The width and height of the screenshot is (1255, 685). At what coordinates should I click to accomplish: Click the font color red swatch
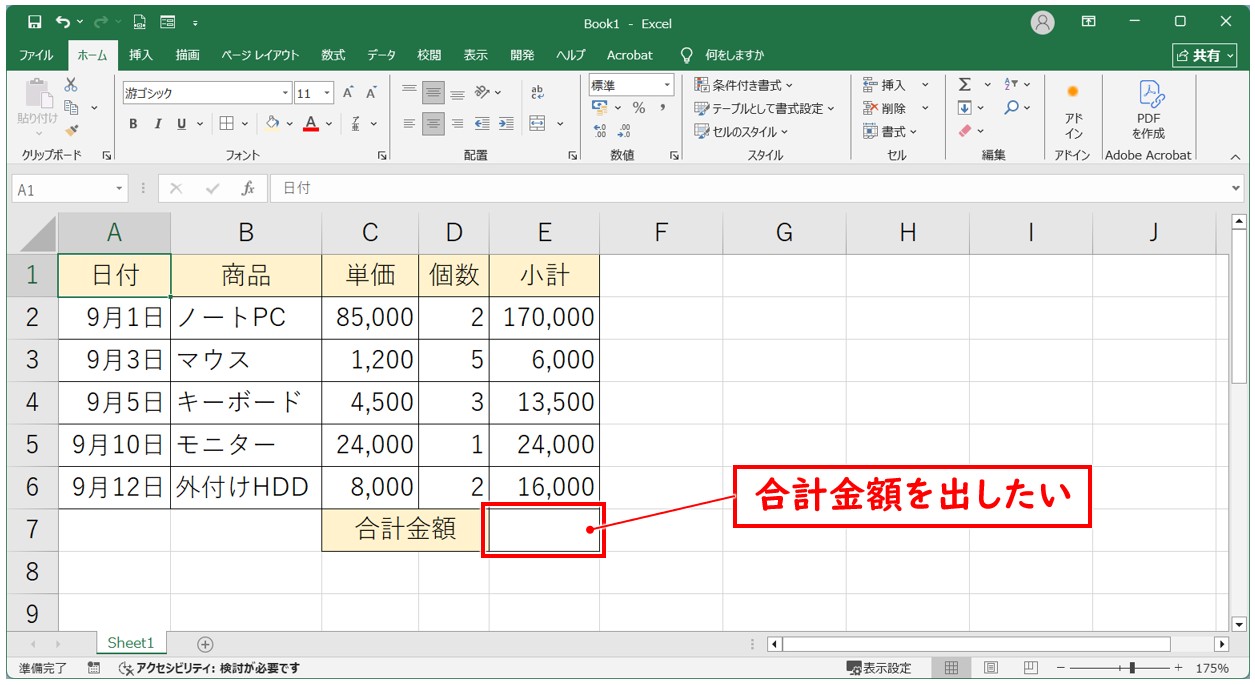[x=310, y=124]
